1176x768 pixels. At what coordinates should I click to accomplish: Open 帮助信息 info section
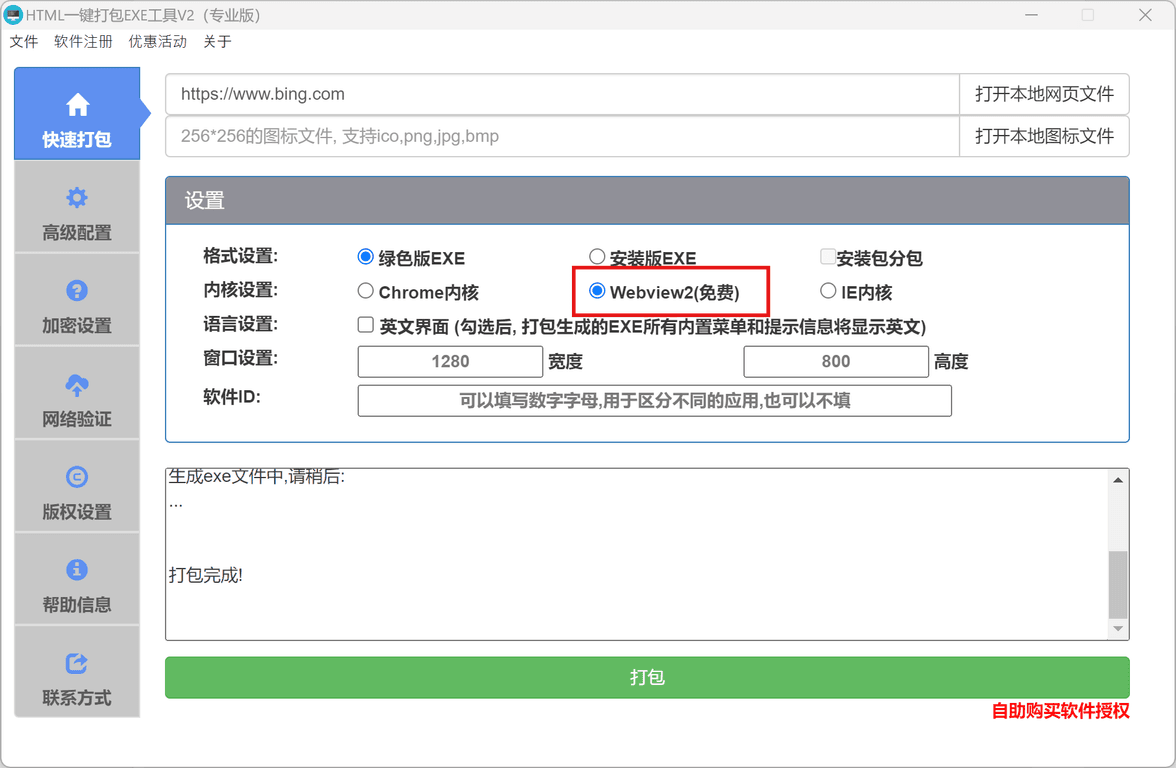(77, 584)
